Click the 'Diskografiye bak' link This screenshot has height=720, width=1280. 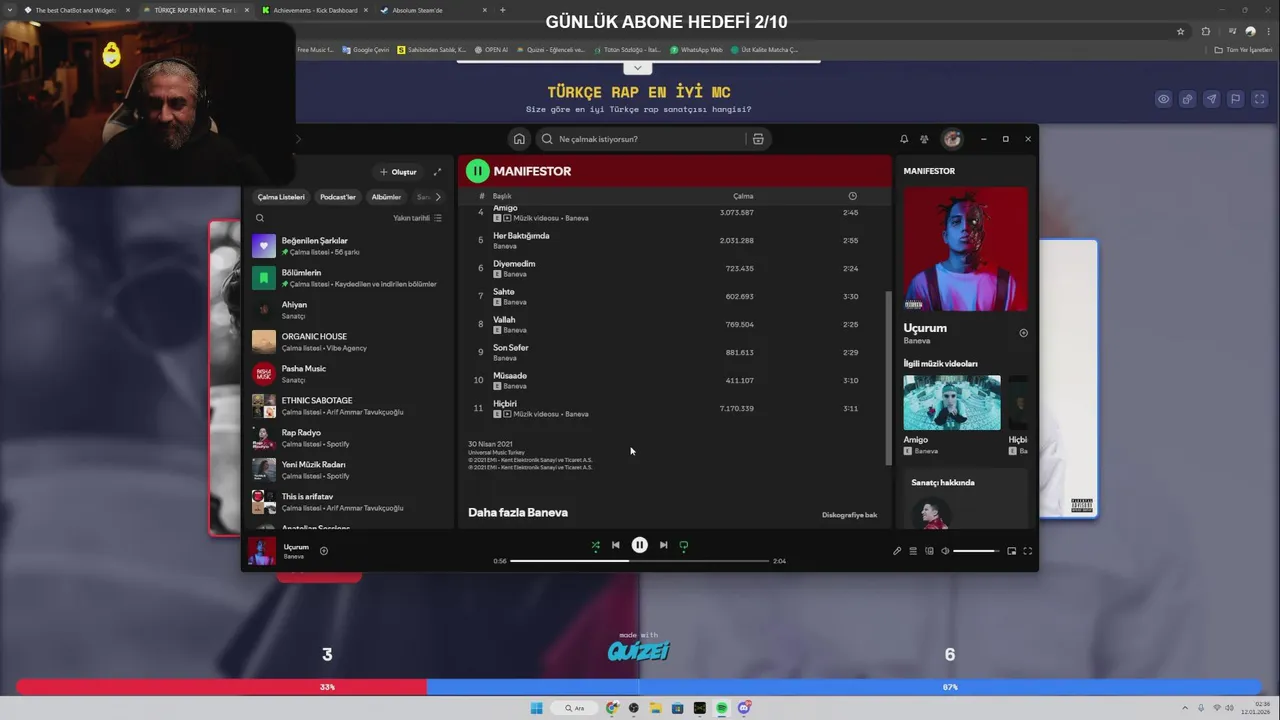pyautogui.click(x=849, y=515)
